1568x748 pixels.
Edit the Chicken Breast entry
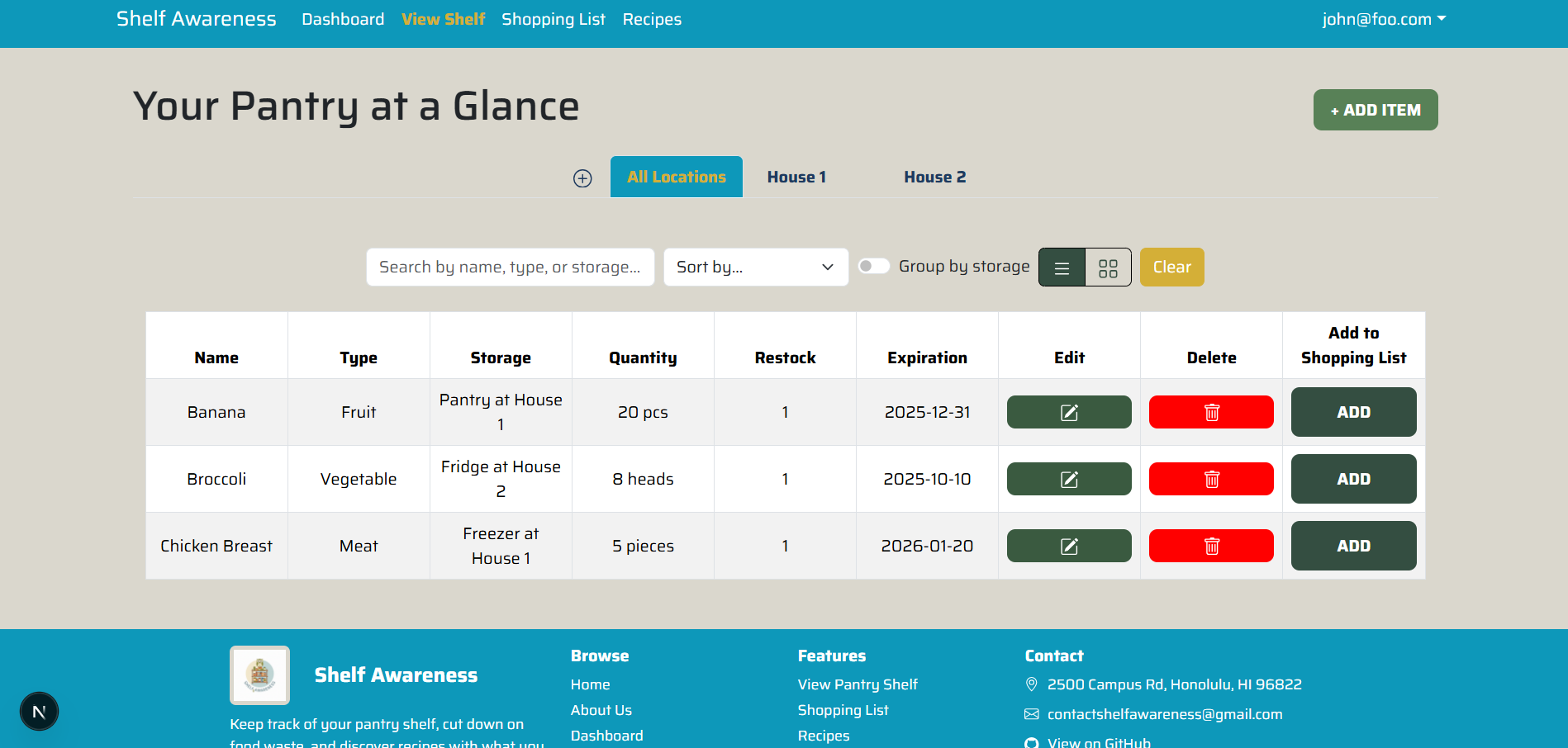(x=1068, y=546)
